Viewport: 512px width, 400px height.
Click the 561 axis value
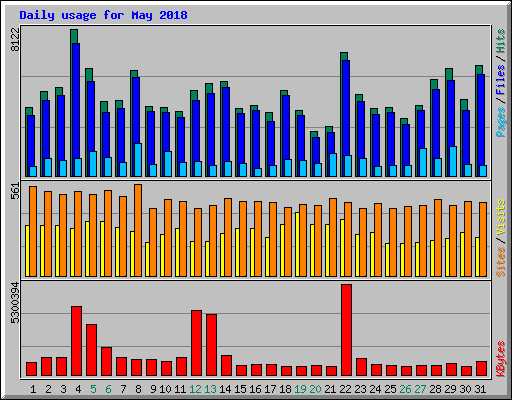(15, 191)
